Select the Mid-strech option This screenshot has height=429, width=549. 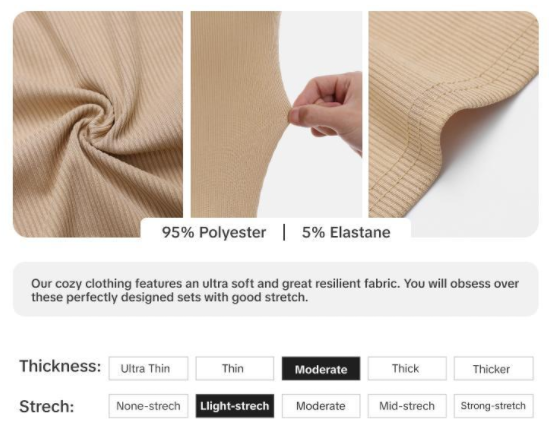click(407, 406)
